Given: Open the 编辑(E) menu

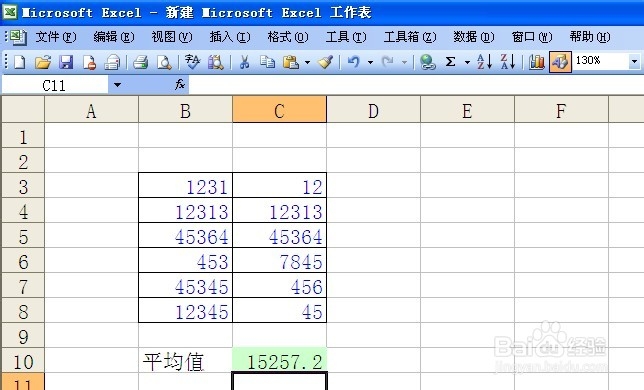Looking at the screenshot, I should pos(114,37).
